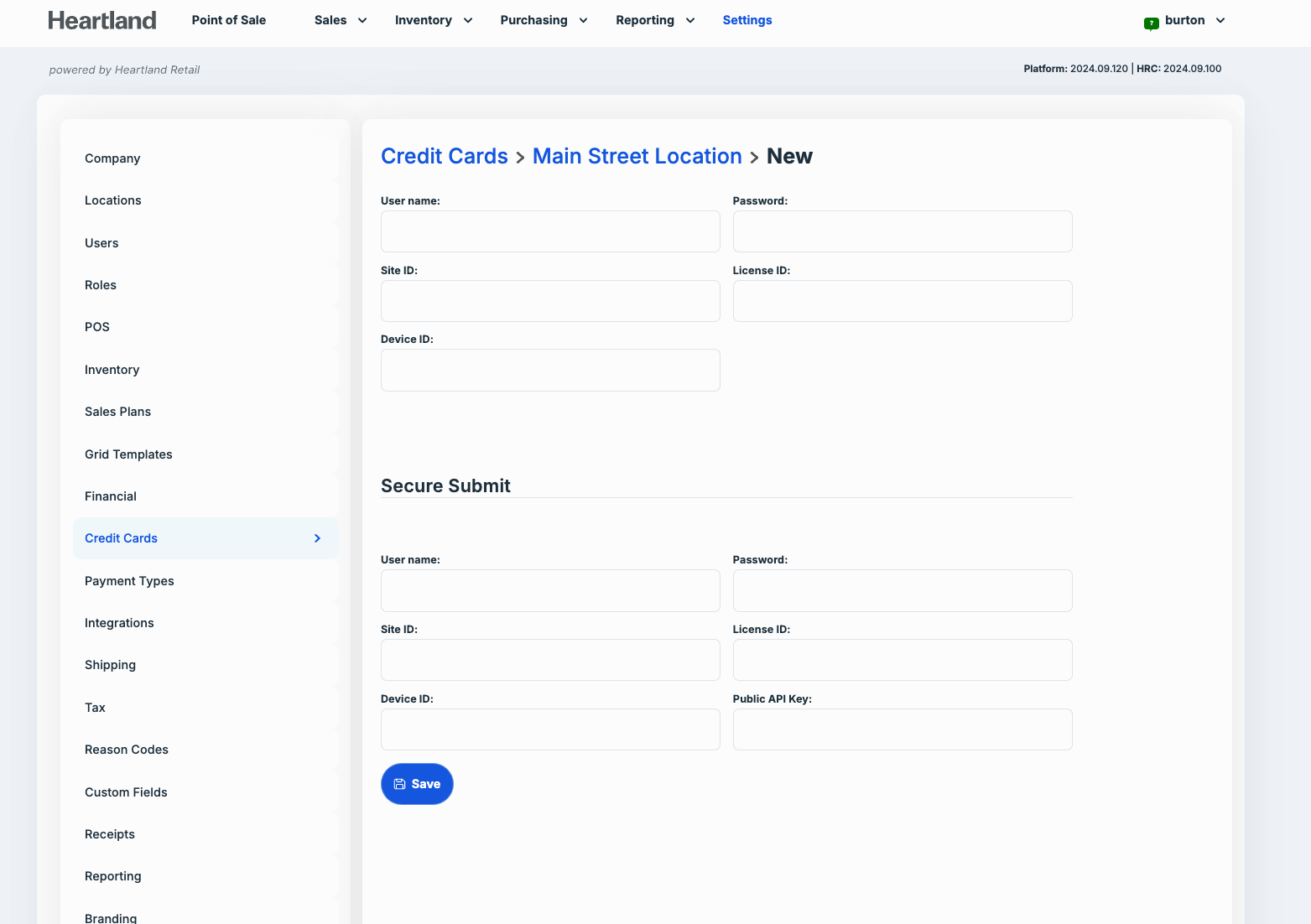The image size is (1311, 924).
Task: Click the Secure Submit License ID field
Action: [902, 660]
